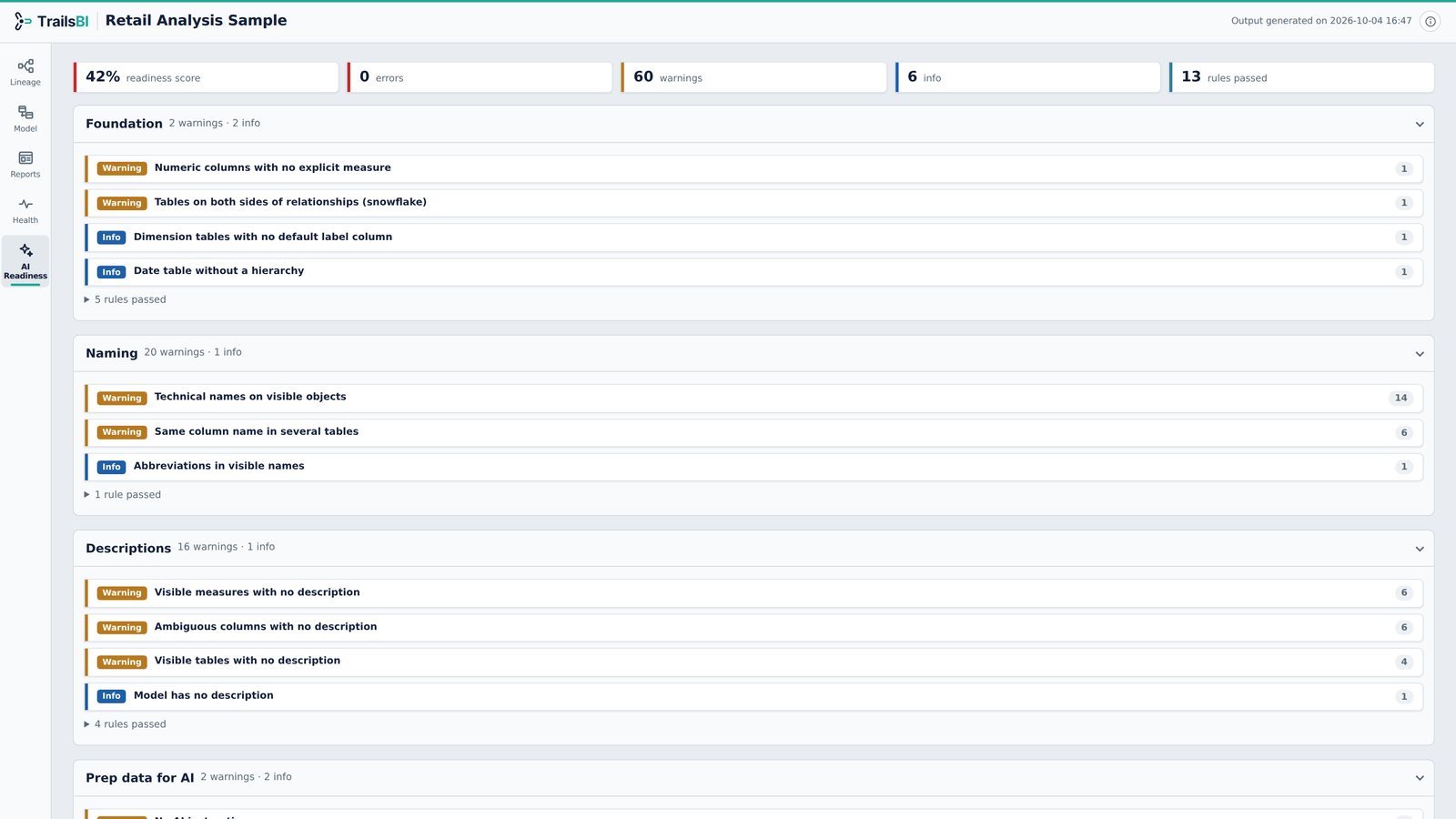This screenshot has height=819, width=1456.
Task: Click the 6 info summary card
Action: point(1027,77)
